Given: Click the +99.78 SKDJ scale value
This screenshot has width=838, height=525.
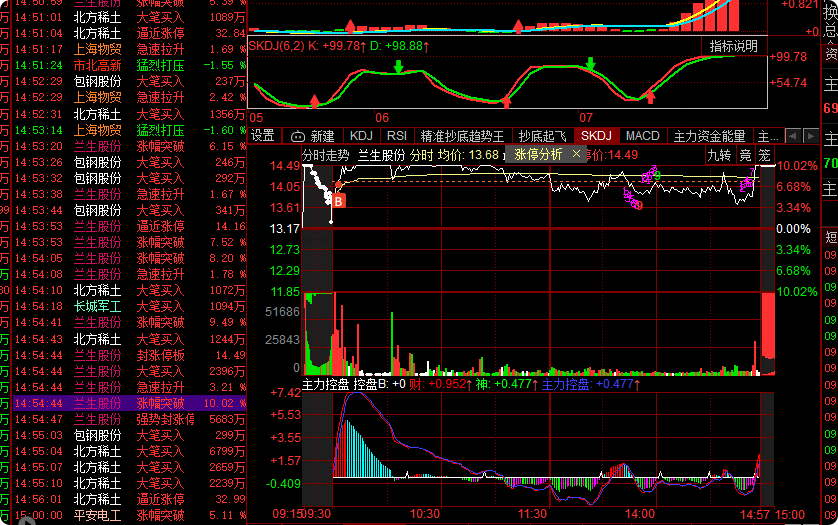Looking at the screenshot, I should (x=788, y=57).
